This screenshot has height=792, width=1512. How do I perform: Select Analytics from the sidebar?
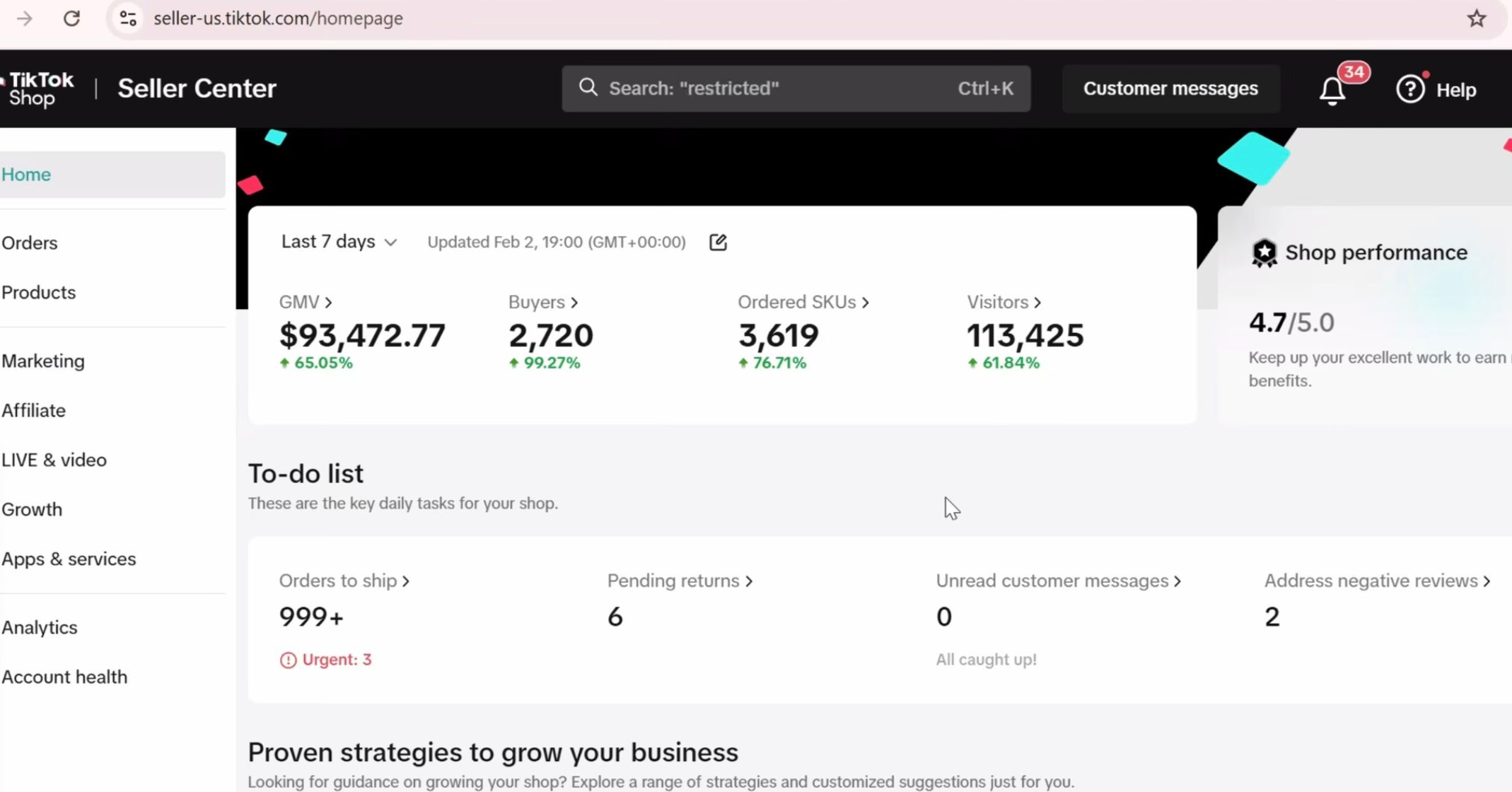[x=40, y=627]
